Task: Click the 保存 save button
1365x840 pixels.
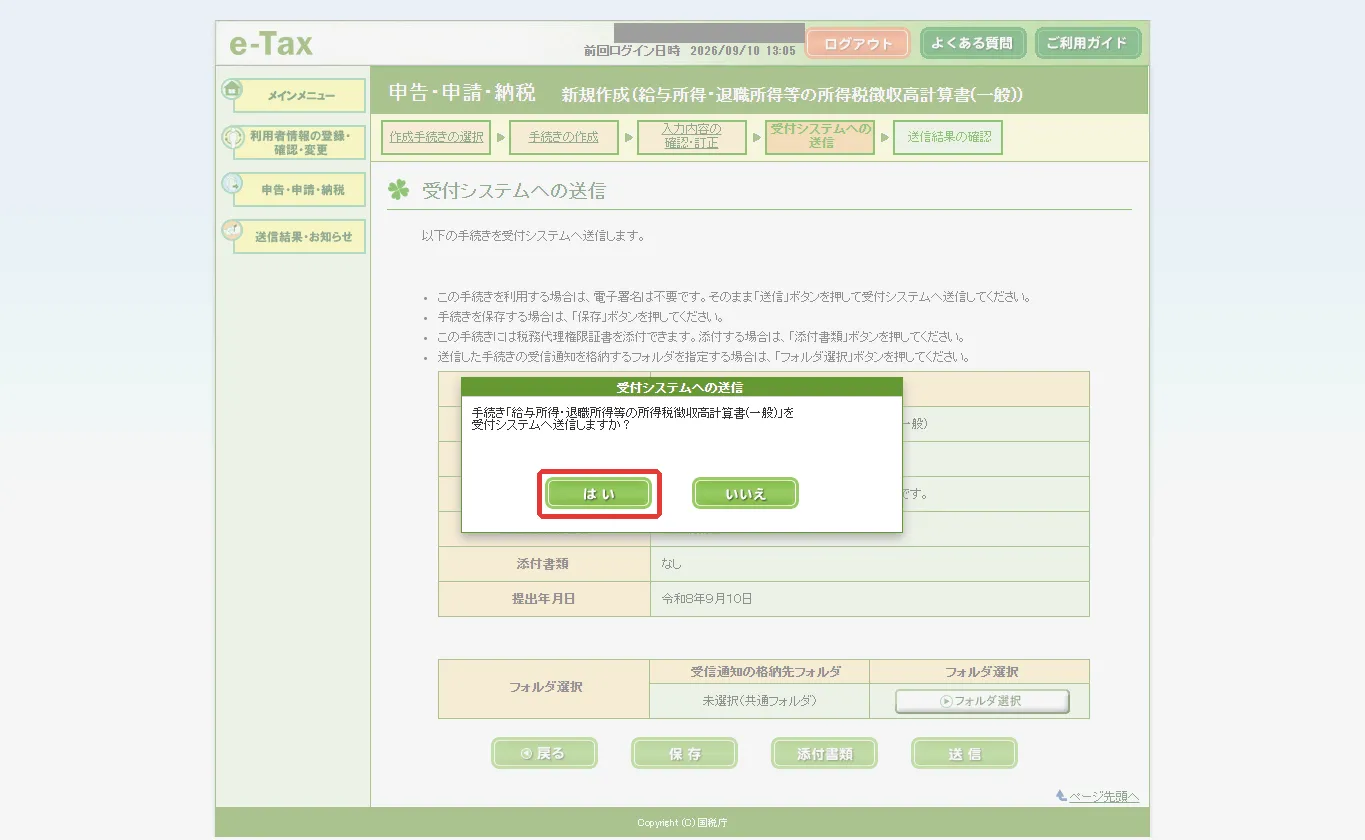Action: pos(684,753)
